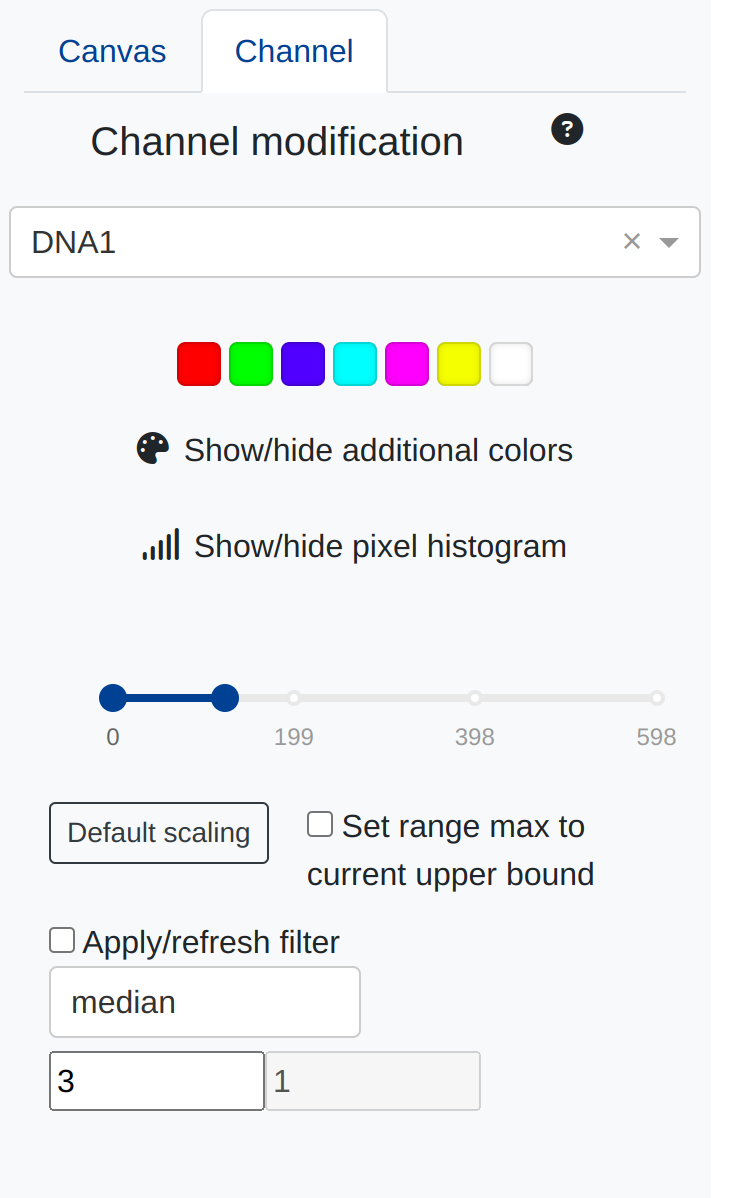
Task: Toggle the Apply/refresh filter checkbox
Action: pyautogui.click(x=62, y=941)
